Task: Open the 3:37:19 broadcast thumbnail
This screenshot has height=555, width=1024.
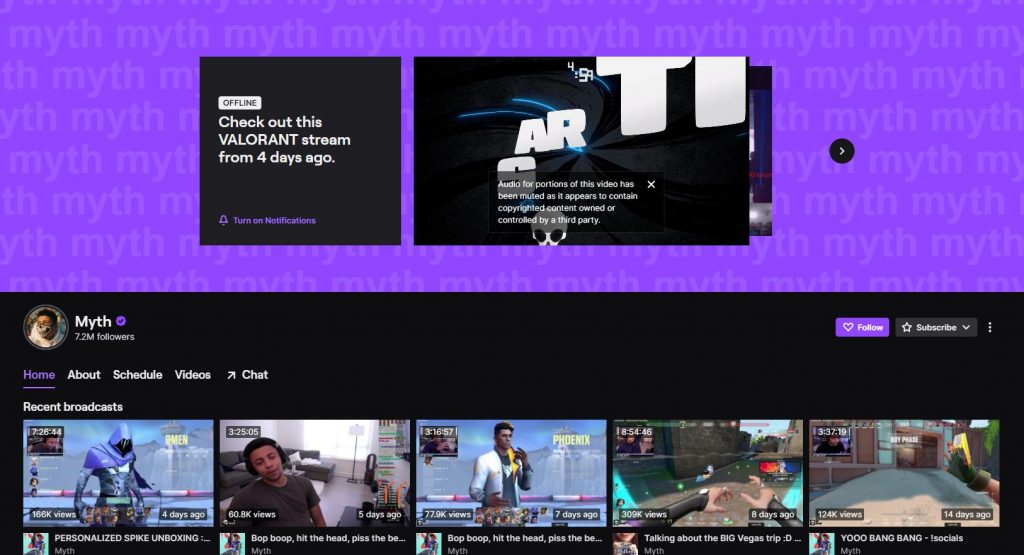Action: coord(904,473)
